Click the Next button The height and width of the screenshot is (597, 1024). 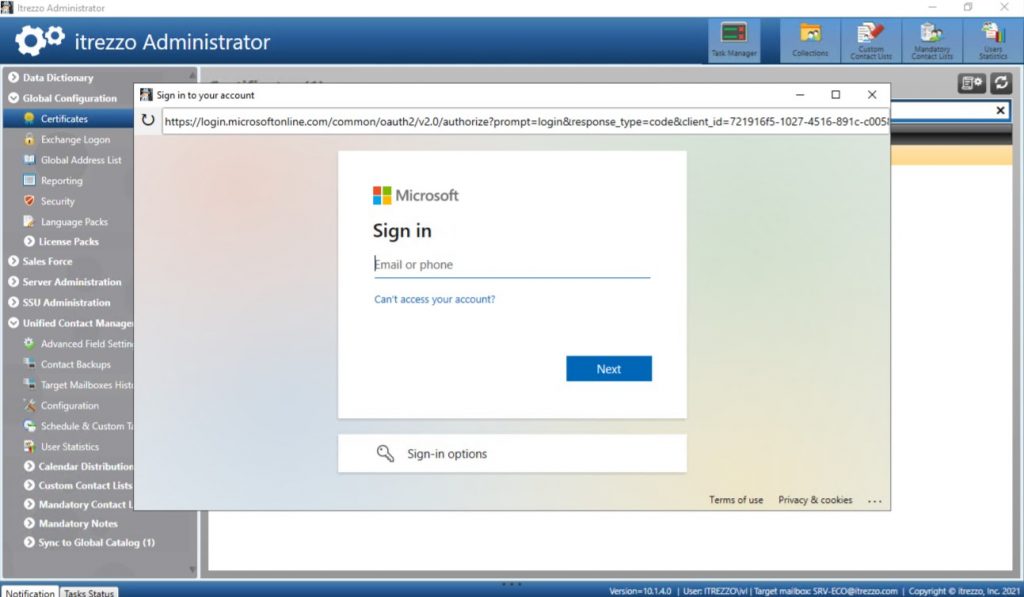[x=609, y=368]
